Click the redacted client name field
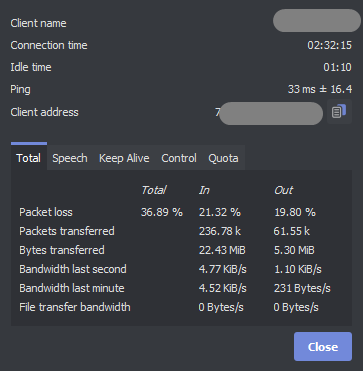The width and height of the screenshot is (363, 371). (x=317, y=21)
